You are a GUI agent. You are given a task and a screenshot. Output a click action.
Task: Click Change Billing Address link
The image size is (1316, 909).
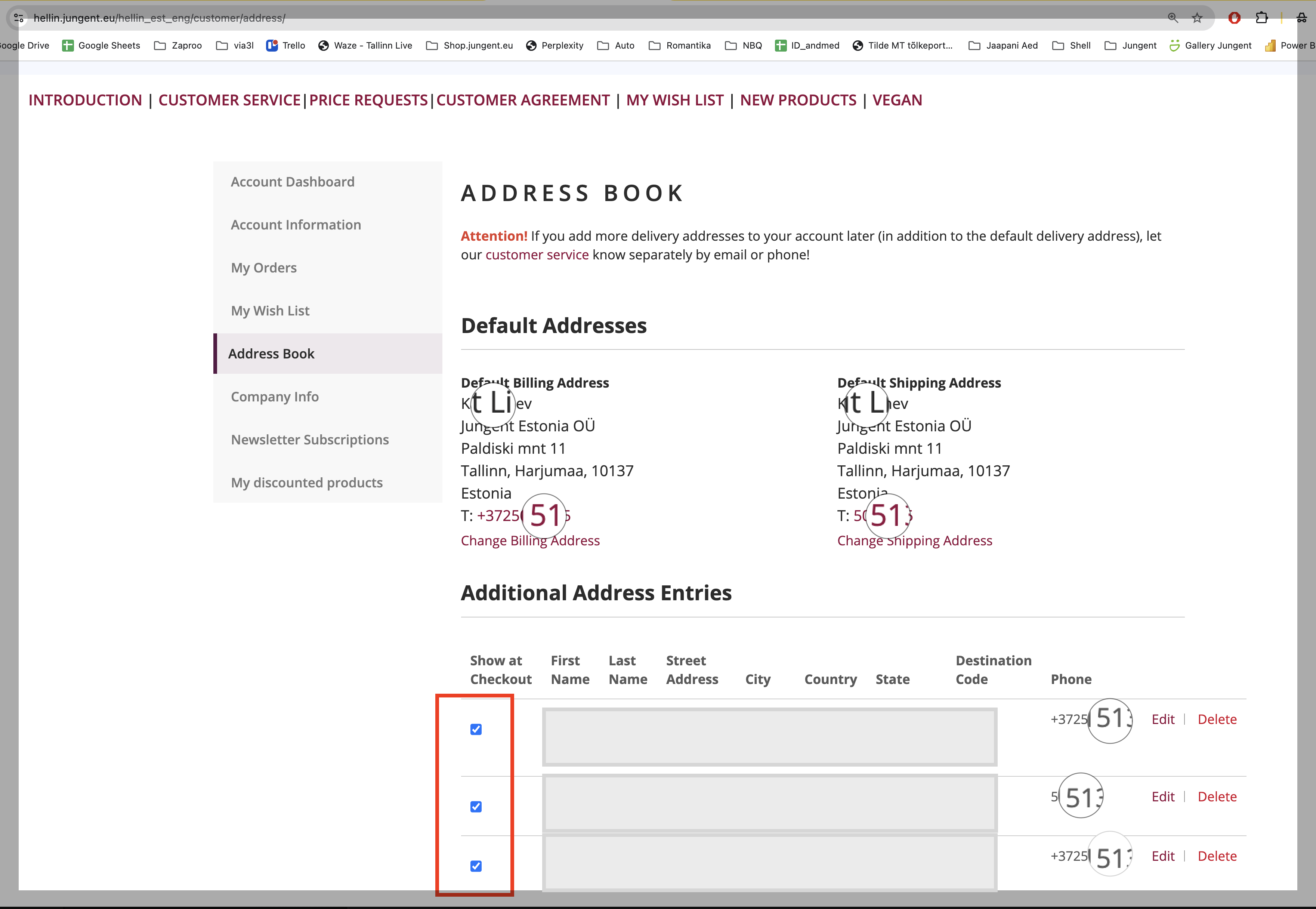coord(530,540)
